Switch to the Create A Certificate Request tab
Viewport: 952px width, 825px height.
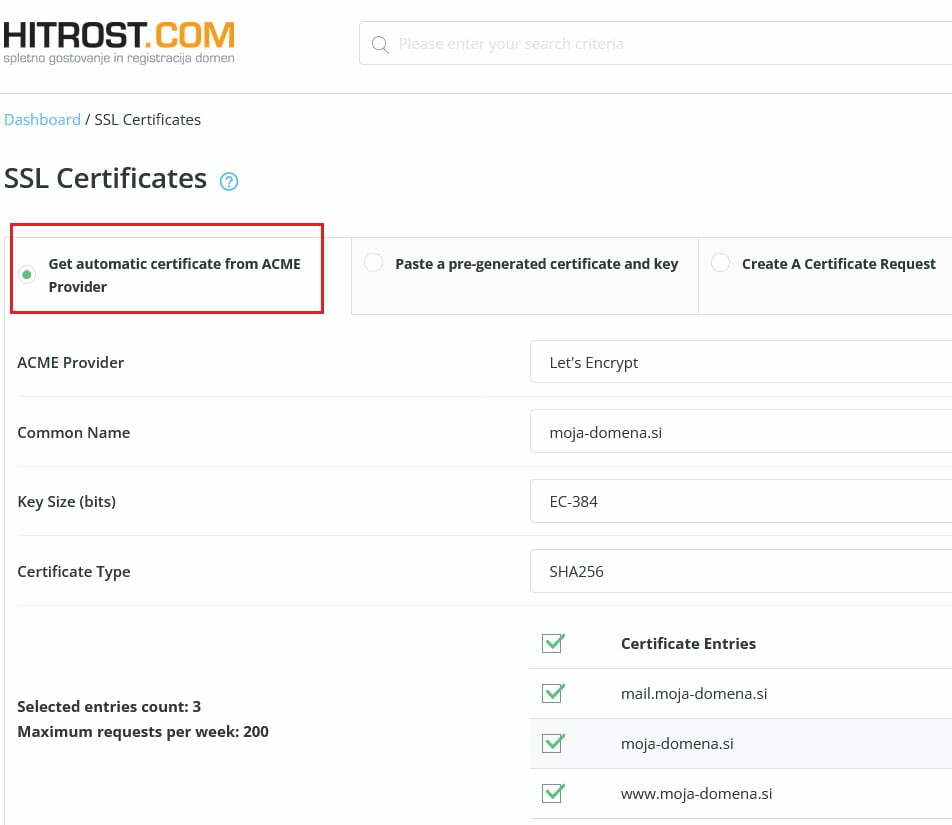(839, 264)
